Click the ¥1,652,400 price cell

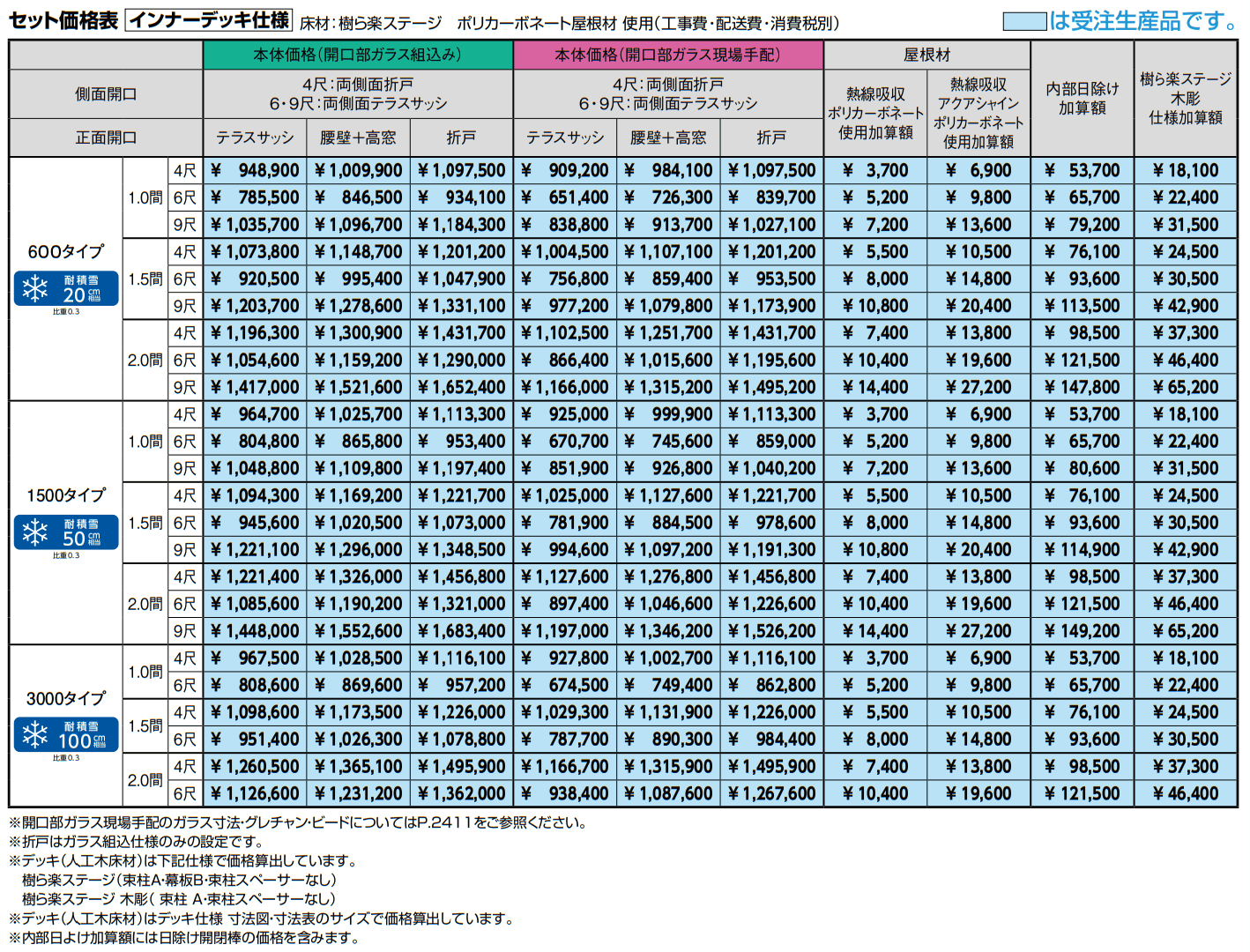tap(462, 387)
